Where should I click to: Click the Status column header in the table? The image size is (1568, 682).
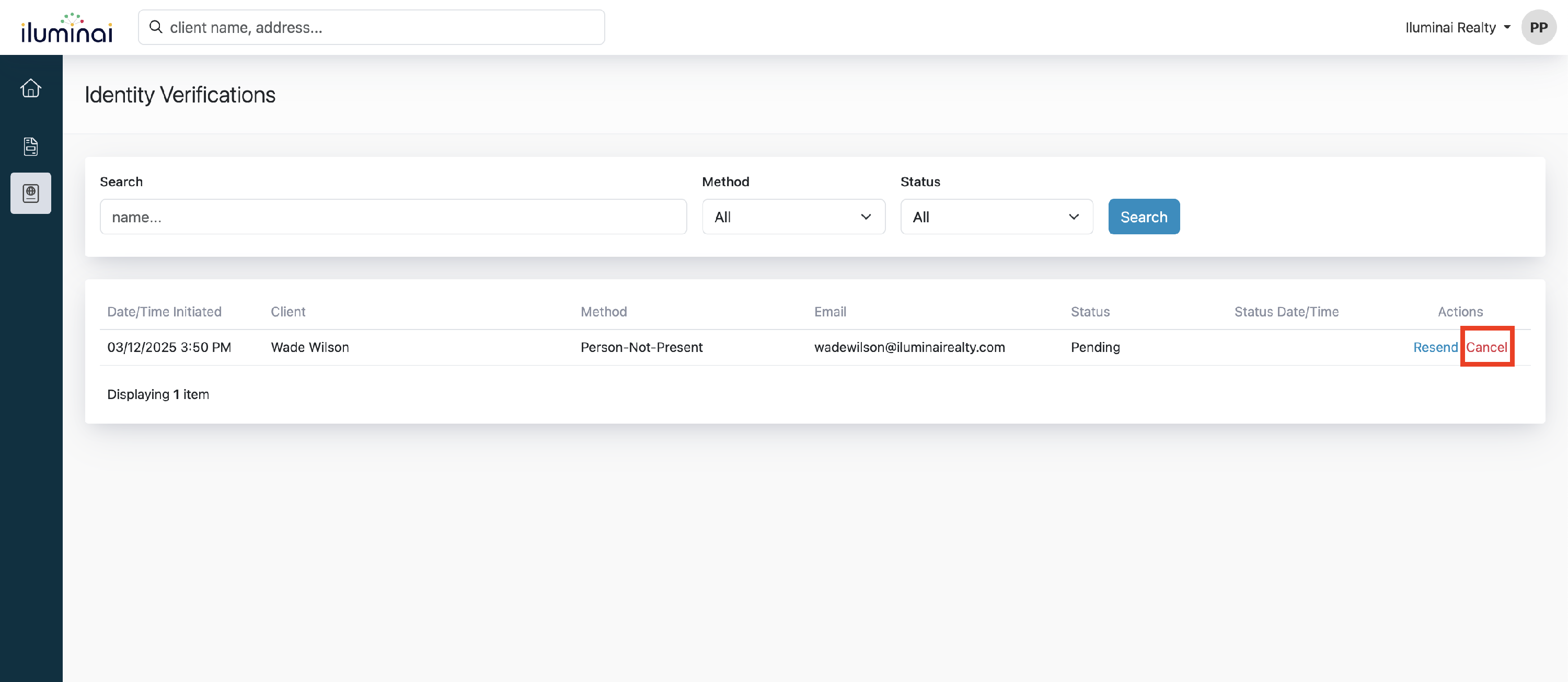1090,312
